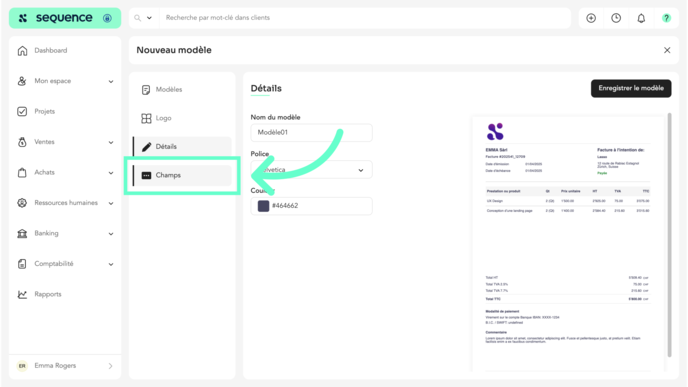Click the invoice preview thumbnail
Screen dimensions: 688x387
click(x=568, y=244)
